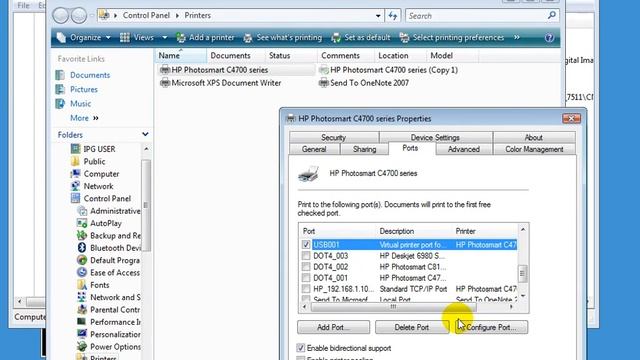The width and height of the screenshot is (640, 360).
Task: Click the See what's printing icon
Action: tap(248, 38)
